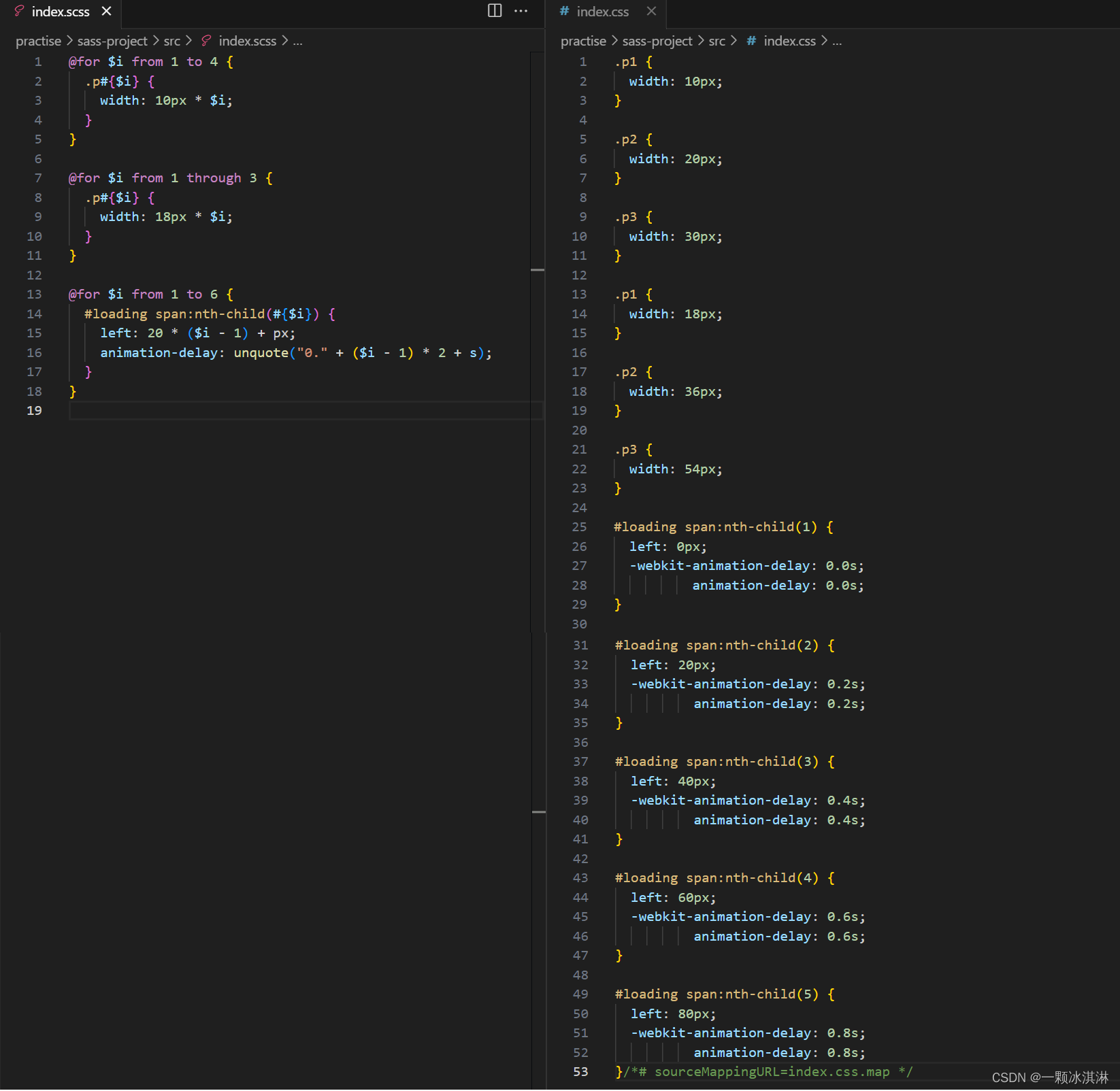Click empty line 19 in index.scss editor
1120x1091 pixels.
point(306,411)
